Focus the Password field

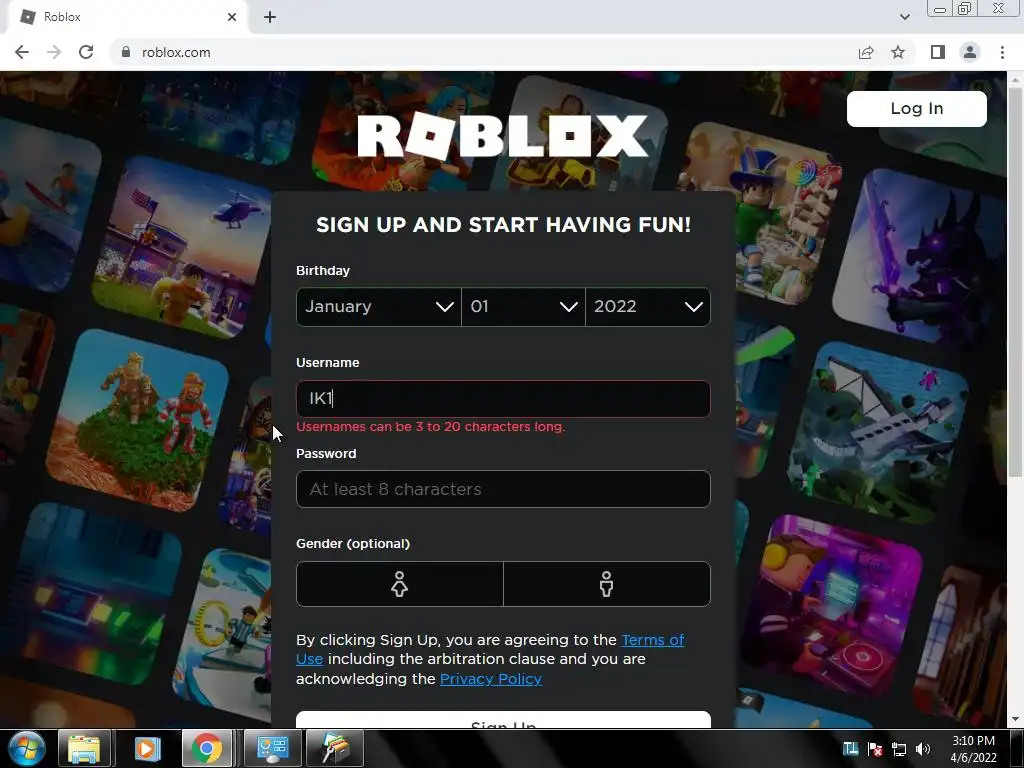[x=503, y=488]
